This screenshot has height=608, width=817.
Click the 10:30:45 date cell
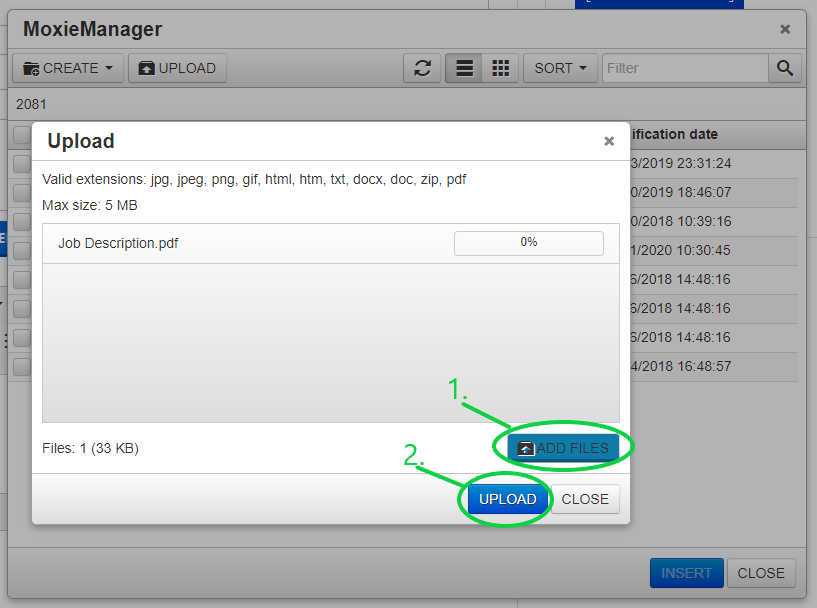[680, 251]
